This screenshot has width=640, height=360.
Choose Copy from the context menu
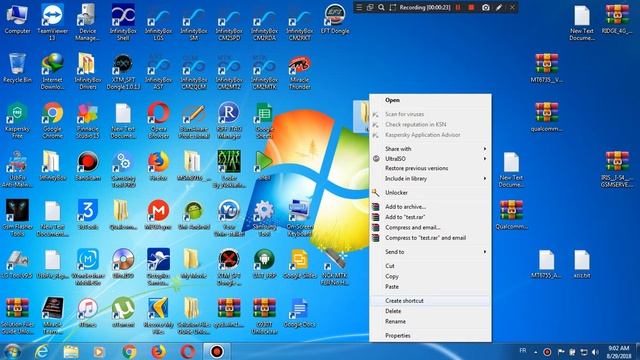click(430, 276)
